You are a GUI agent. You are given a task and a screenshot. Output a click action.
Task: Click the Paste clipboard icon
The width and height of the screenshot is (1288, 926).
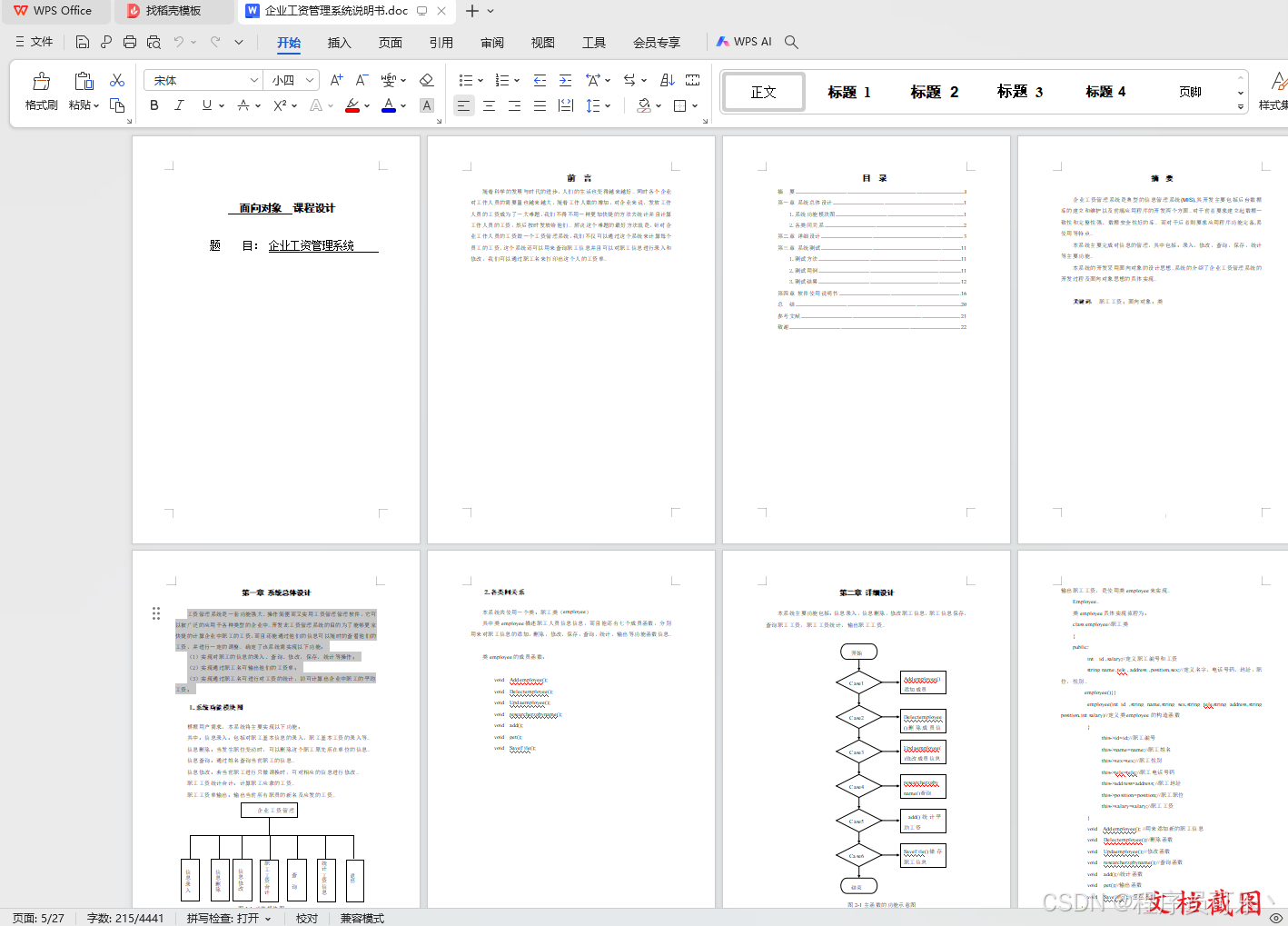[x=84, y=82]
